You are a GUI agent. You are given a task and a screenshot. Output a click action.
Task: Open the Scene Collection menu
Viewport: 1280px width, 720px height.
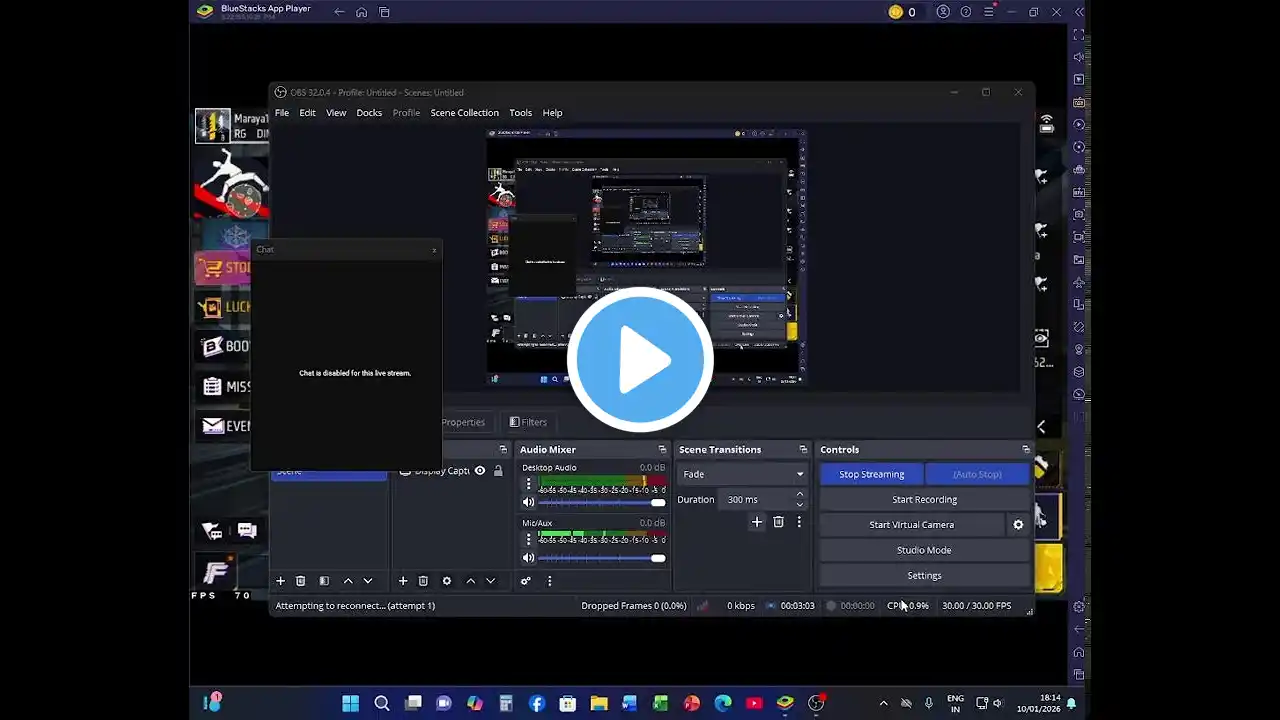point(464,113)
